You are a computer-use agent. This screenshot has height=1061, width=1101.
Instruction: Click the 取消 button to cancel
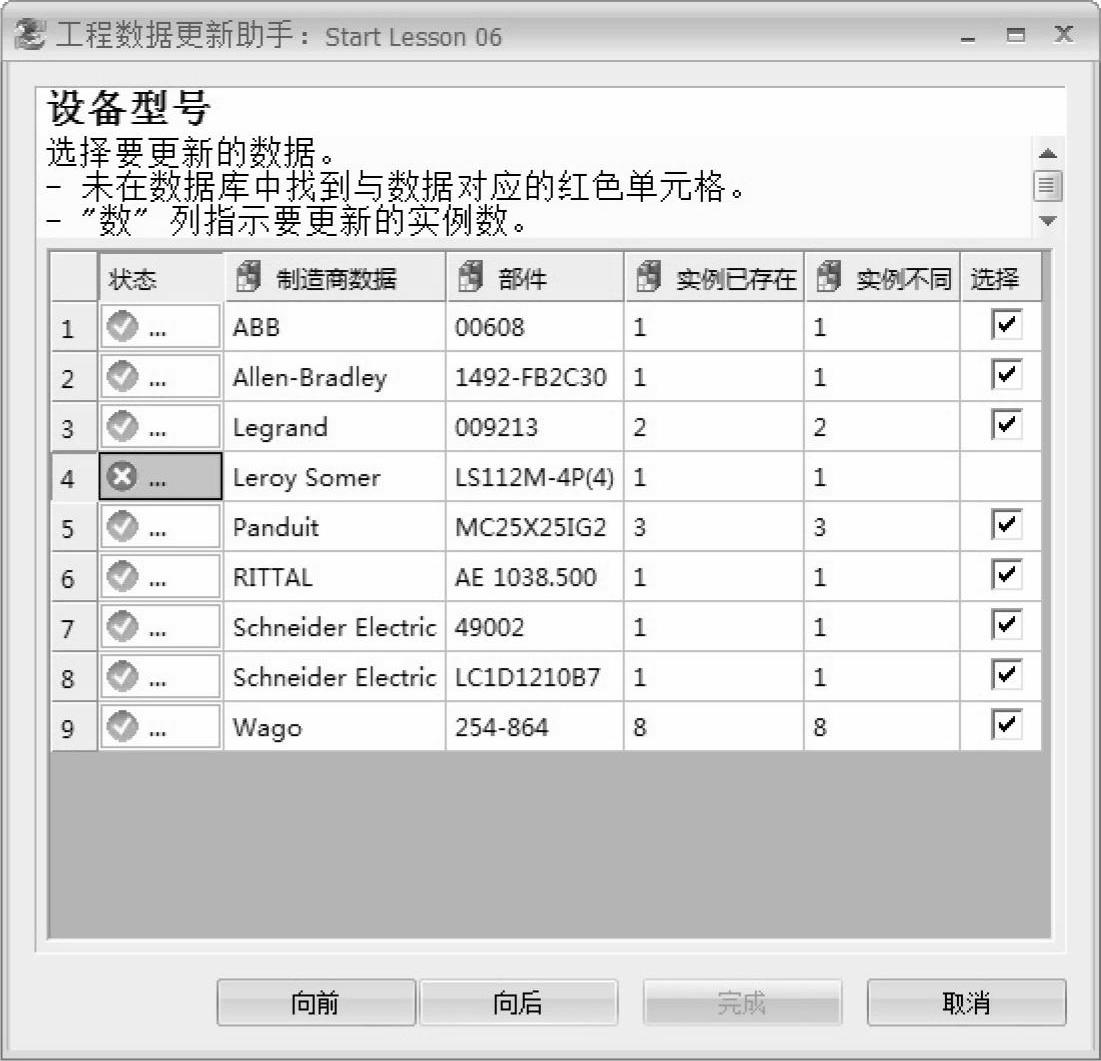pyautogui.click(x=966, y=1003)
